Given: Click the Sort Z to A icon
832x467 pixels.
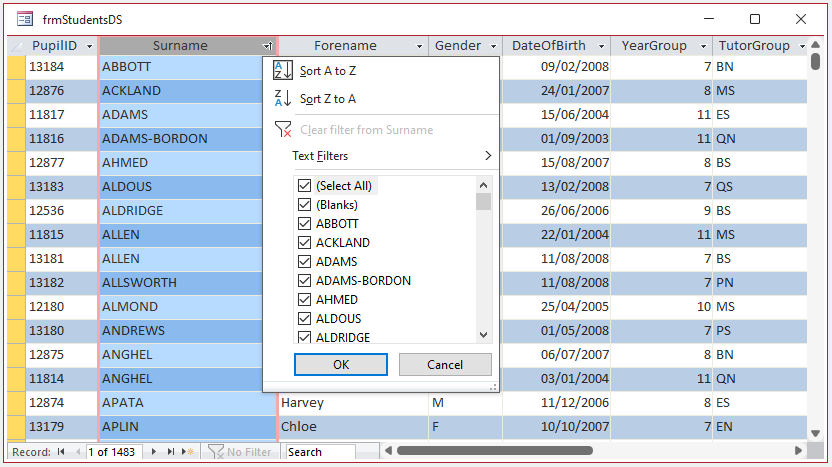Looking at the screenshot, I should tap(283, 98).
